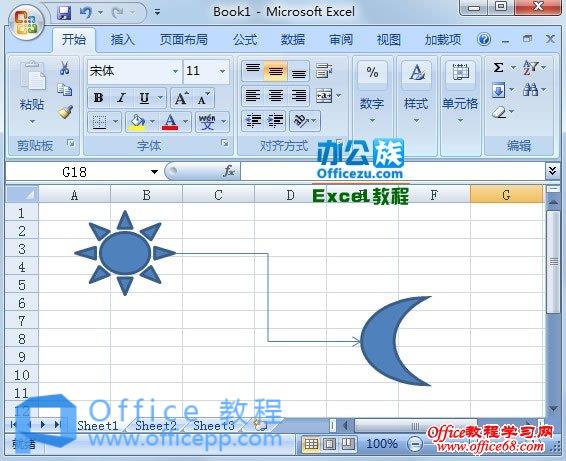This screenshot has width=566, height=461.
Task: Click the Find binoculars icon
Action: [530, 90]
